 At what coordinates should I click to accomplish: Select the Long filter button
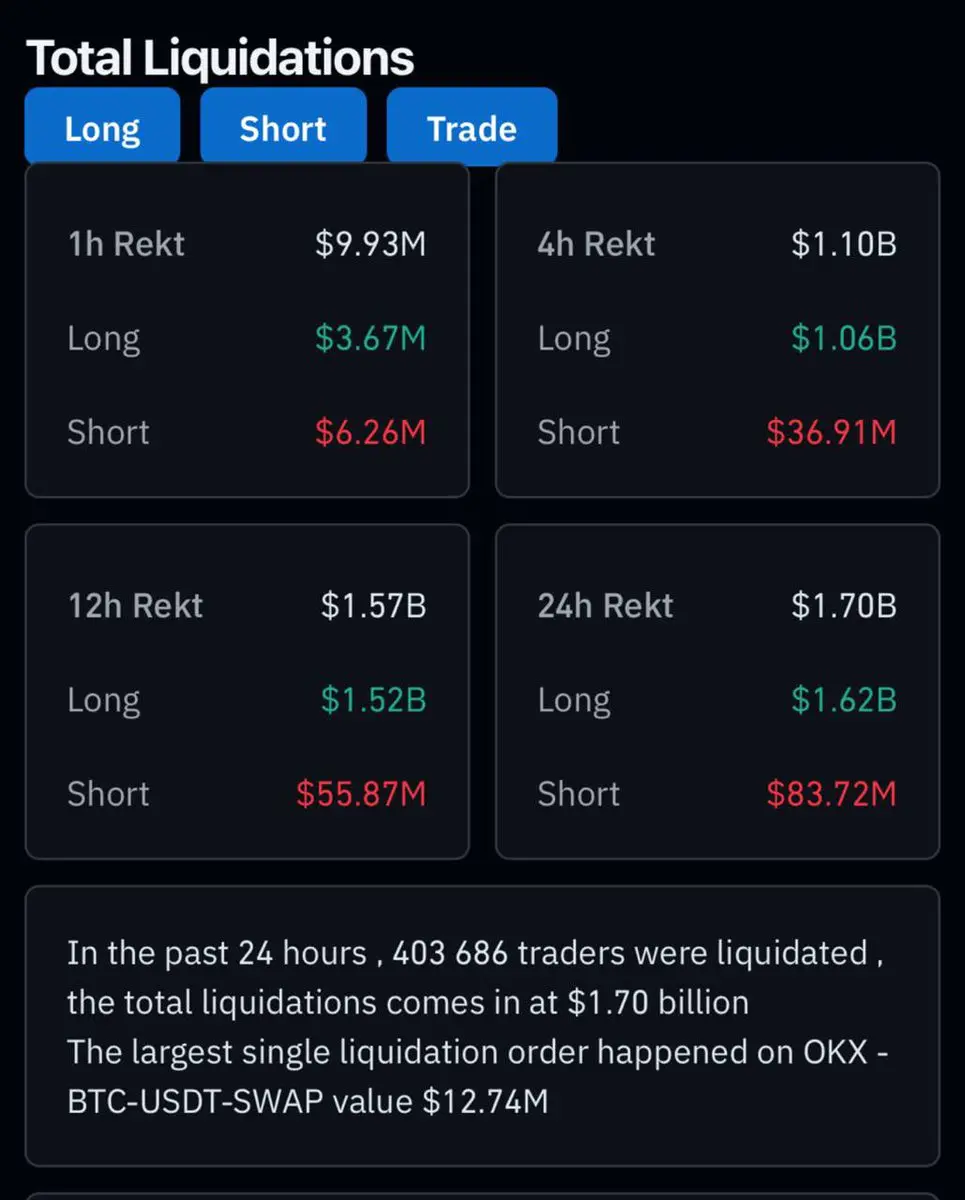[102, 126]
